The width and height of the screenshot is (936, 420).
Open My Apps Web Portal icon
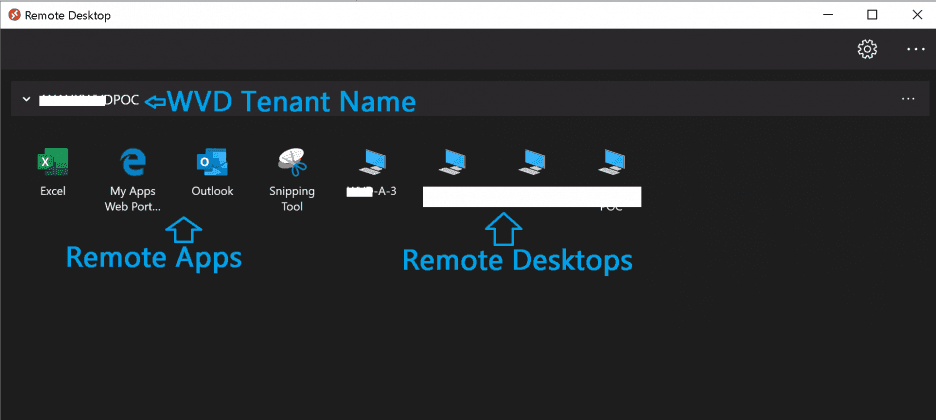point(133,162)
